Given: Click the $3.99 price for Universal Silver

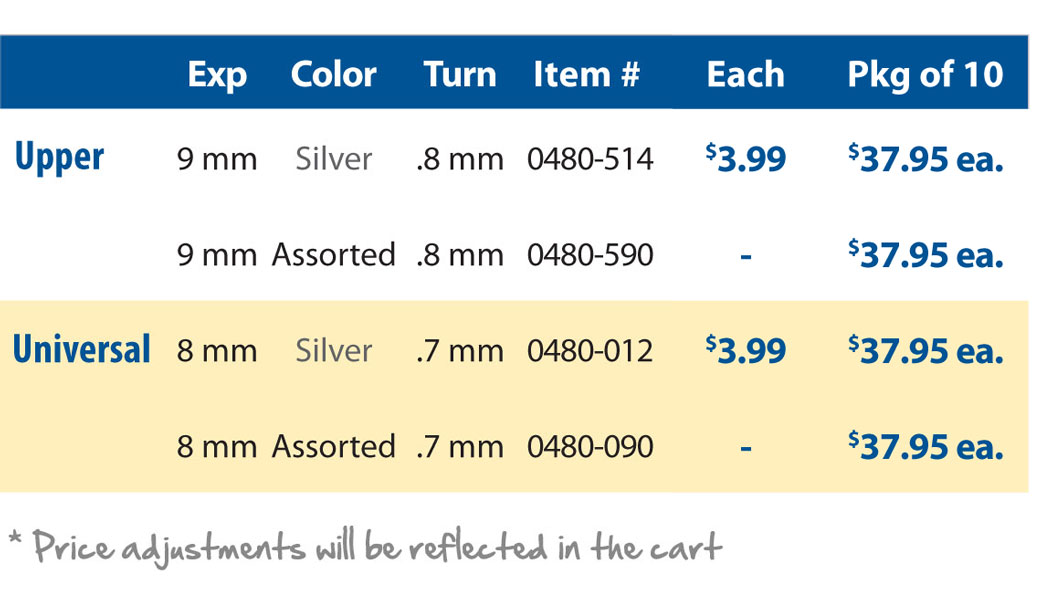Looking at the screenshot, I should point(745,350).
